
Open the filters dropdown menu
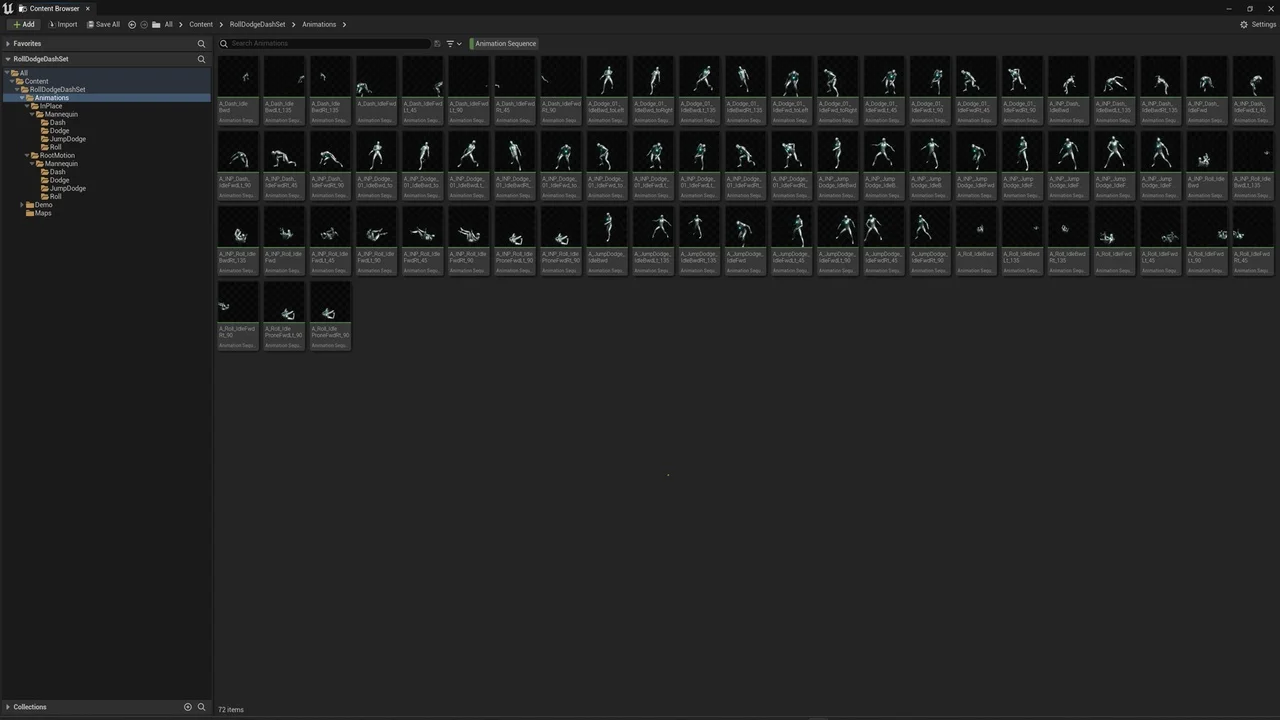(453, 44)
